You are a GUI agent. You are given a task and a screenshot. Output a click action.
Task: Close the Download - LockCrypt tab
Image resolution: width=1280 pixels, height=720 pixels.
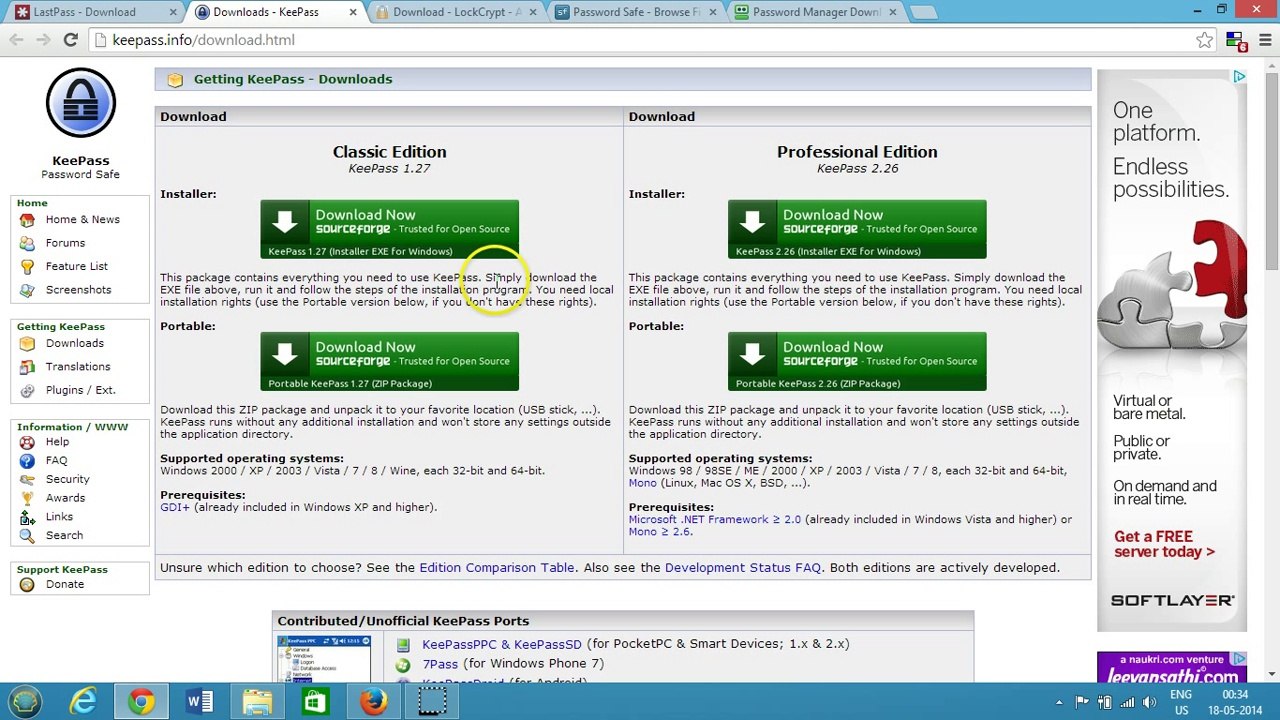click(532, 12)
